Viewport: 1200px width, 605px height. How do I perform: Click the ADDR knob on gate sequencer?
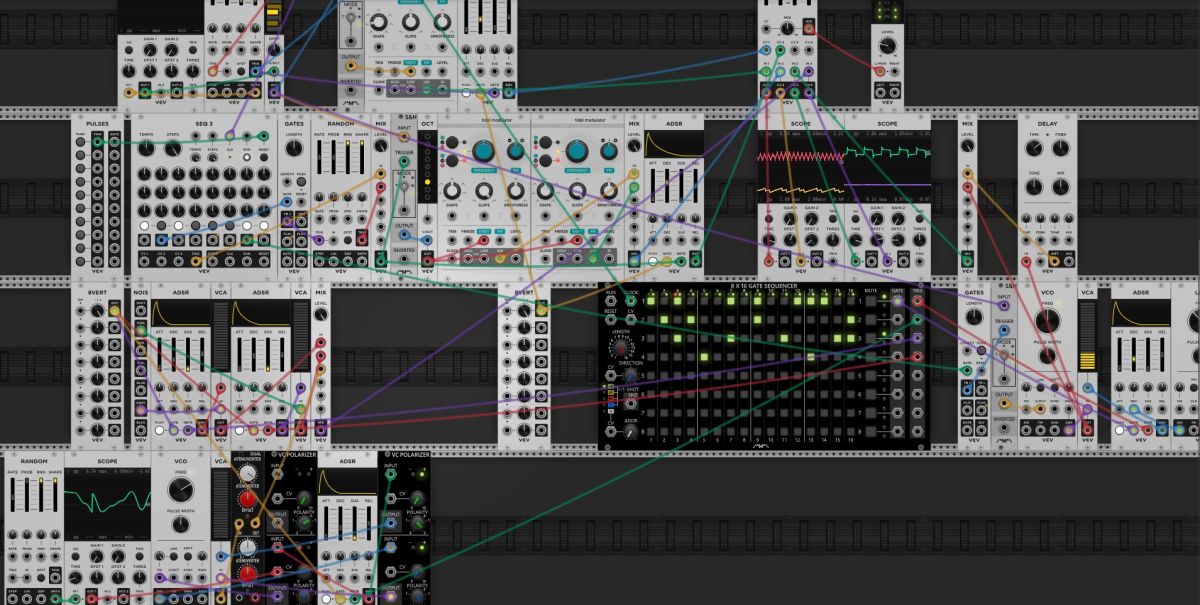click(x=630, y=432)
